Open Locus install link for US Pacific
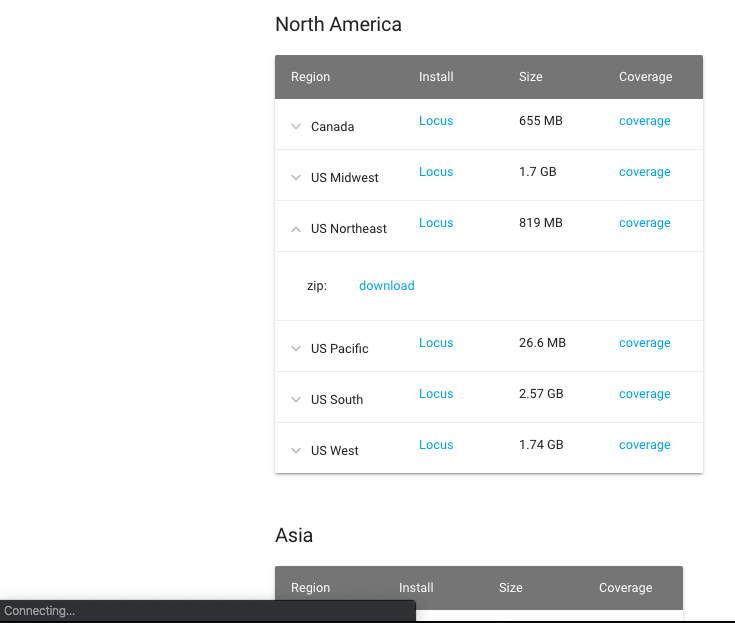735x623 pixels. click(x=436, y=343)
